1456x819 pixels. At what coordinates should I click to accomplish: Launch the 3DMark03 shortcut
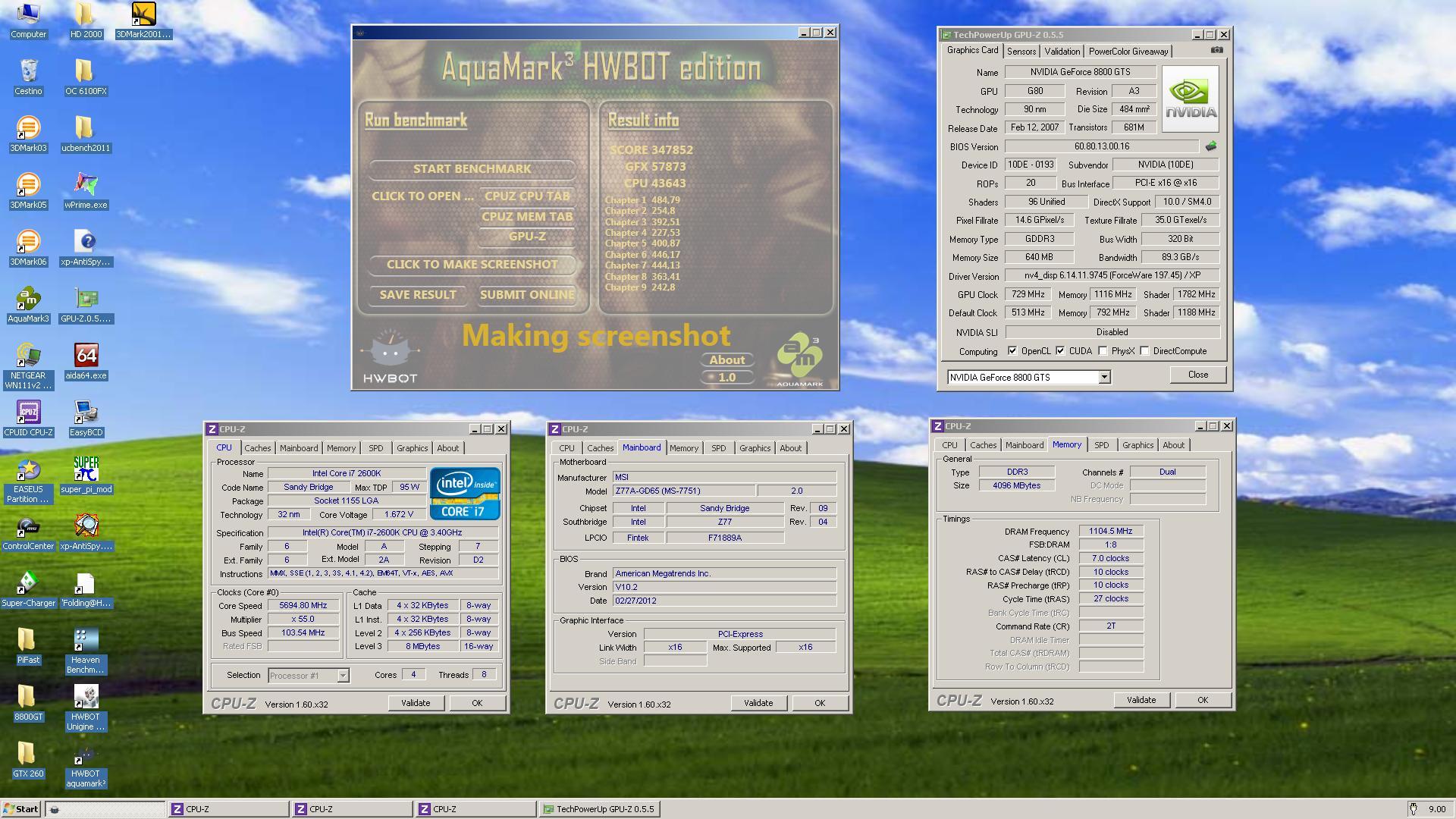coord(28,134)
